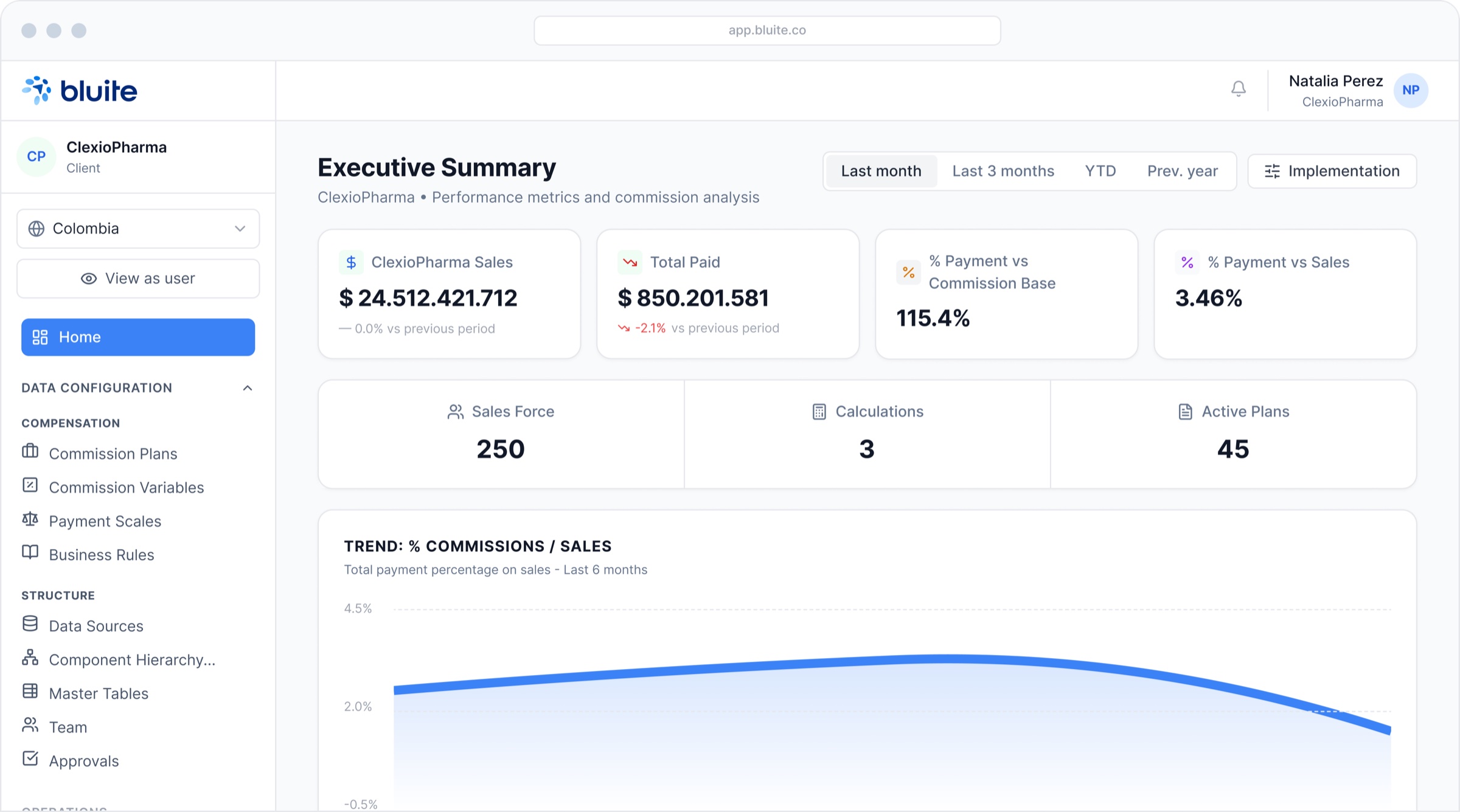
Task: Click the Commission Variables icon
Action: tap(30, 485)
